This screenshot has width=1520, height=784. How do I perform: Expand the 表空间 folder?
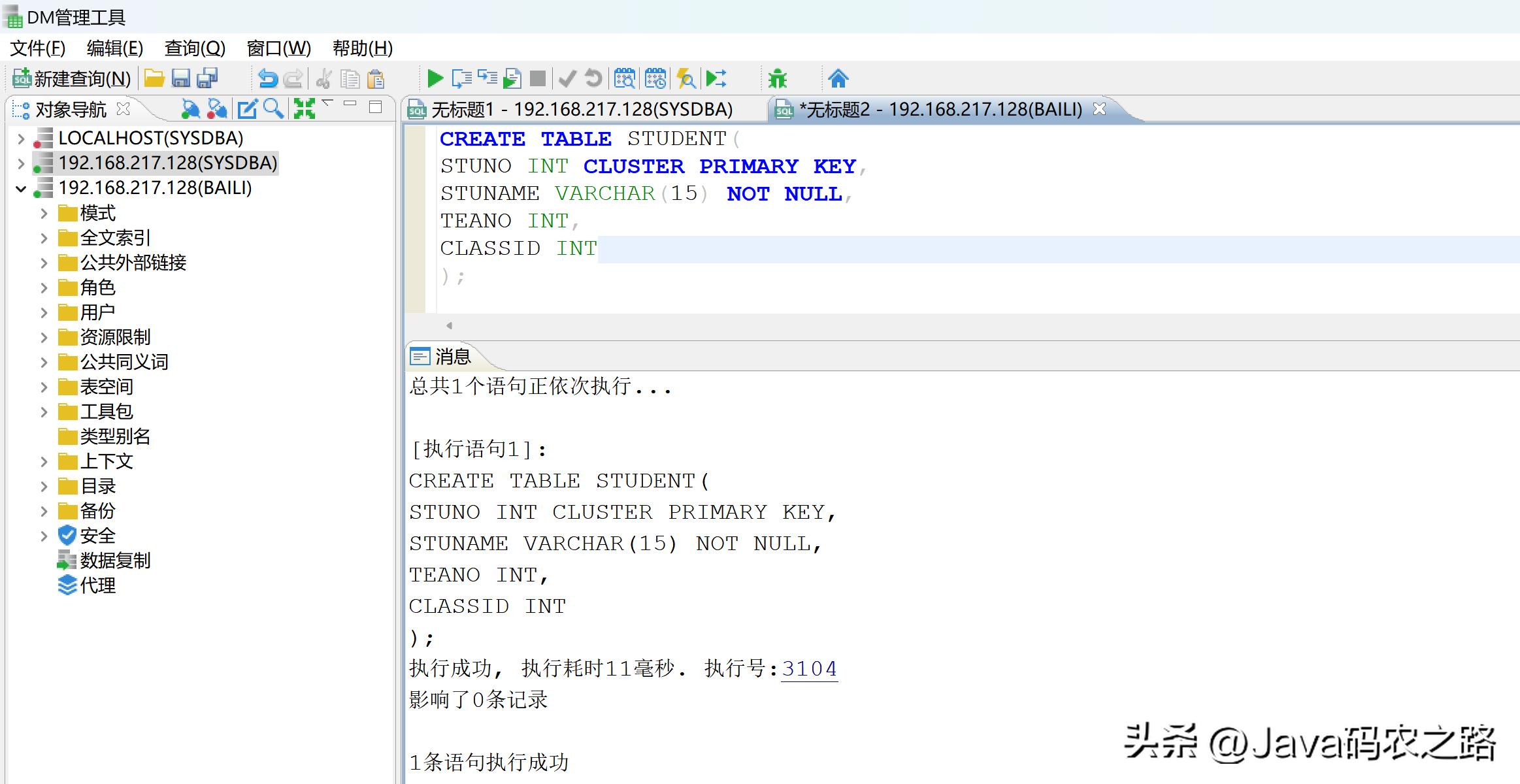[44, 387]
